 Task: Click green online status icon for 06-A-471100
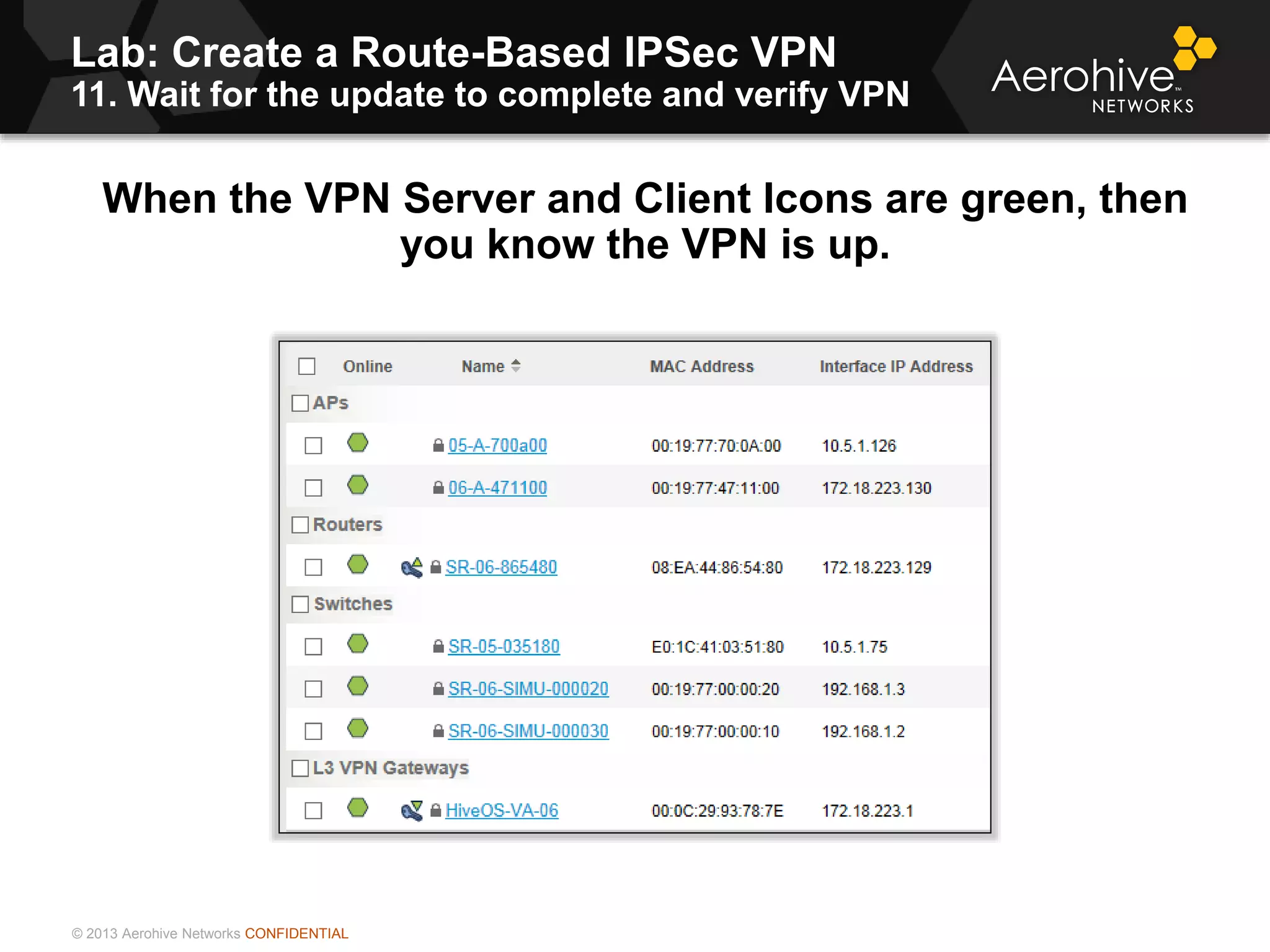(x=358, y=485)
